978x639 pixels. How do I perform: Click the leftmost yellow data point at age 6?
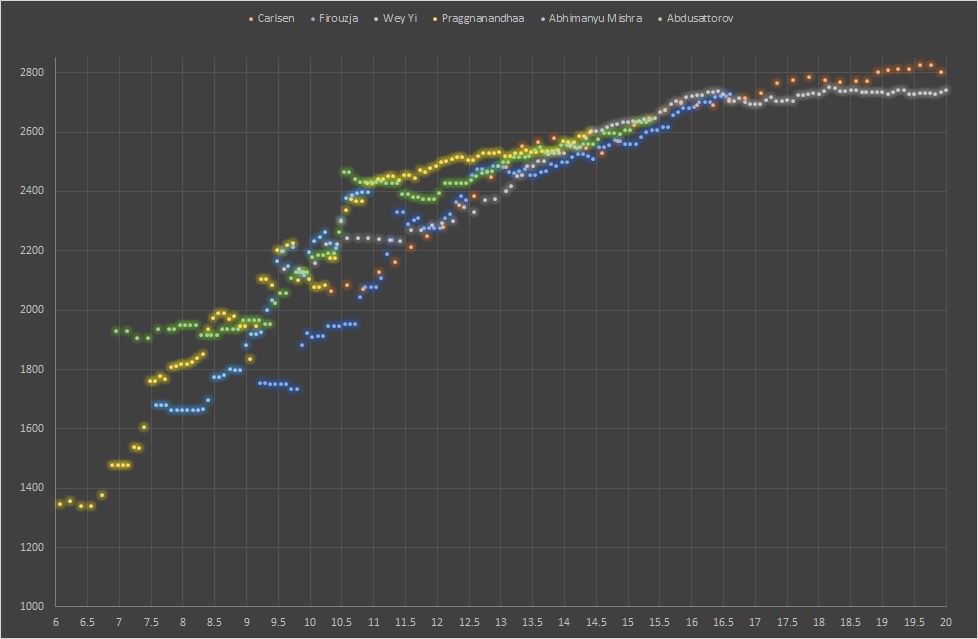click(59, 504)
